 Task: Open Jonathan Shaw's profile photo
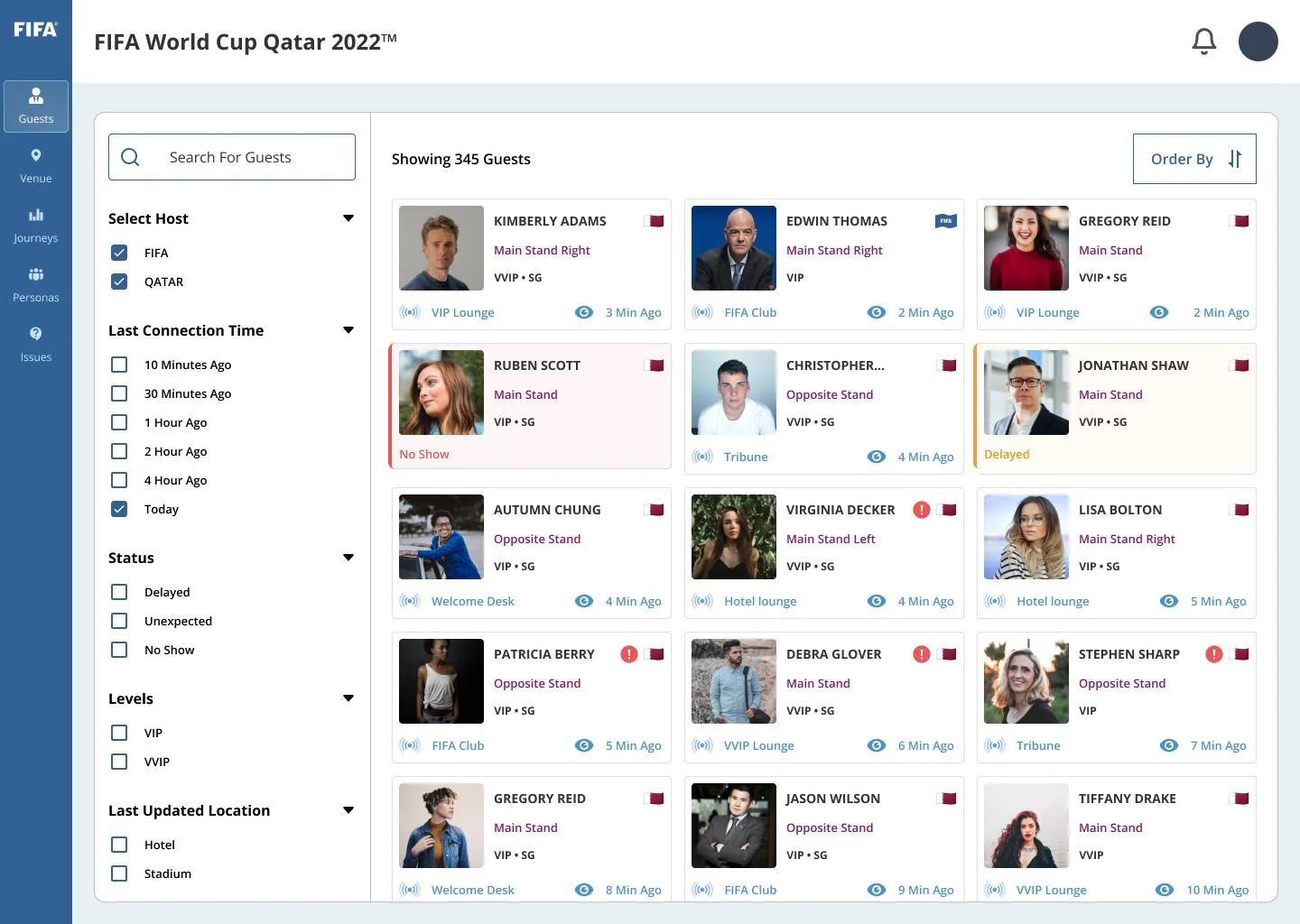coord(1026,393)
